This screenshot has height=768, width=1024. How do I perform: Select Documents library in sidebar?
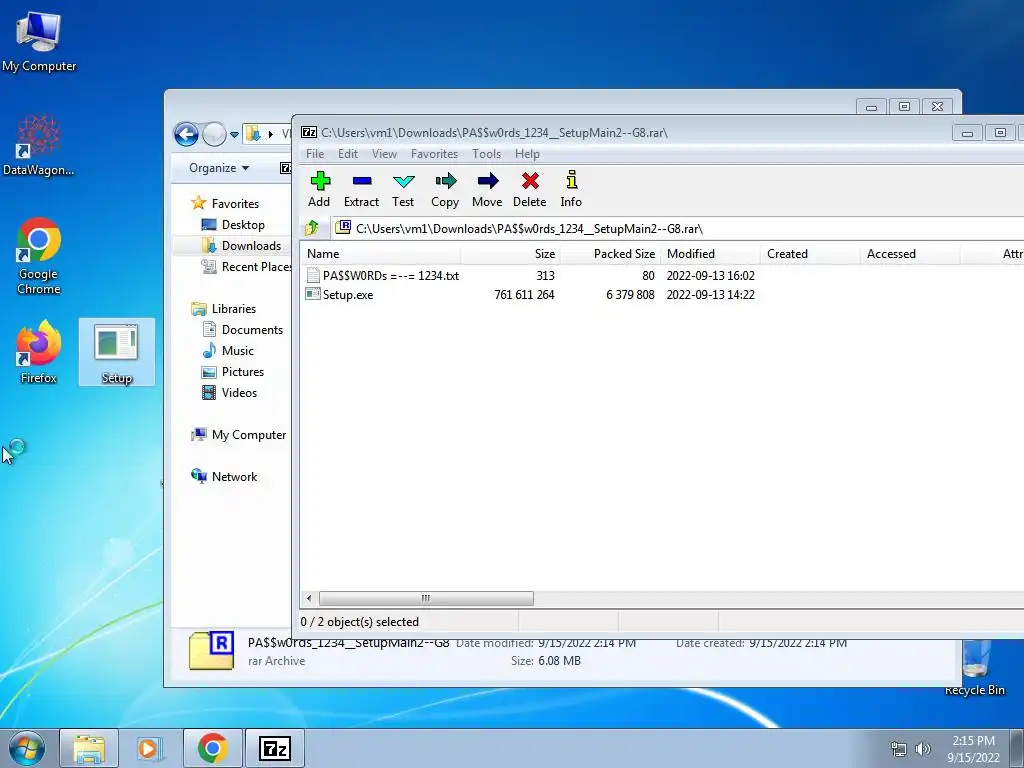(242, 330)
